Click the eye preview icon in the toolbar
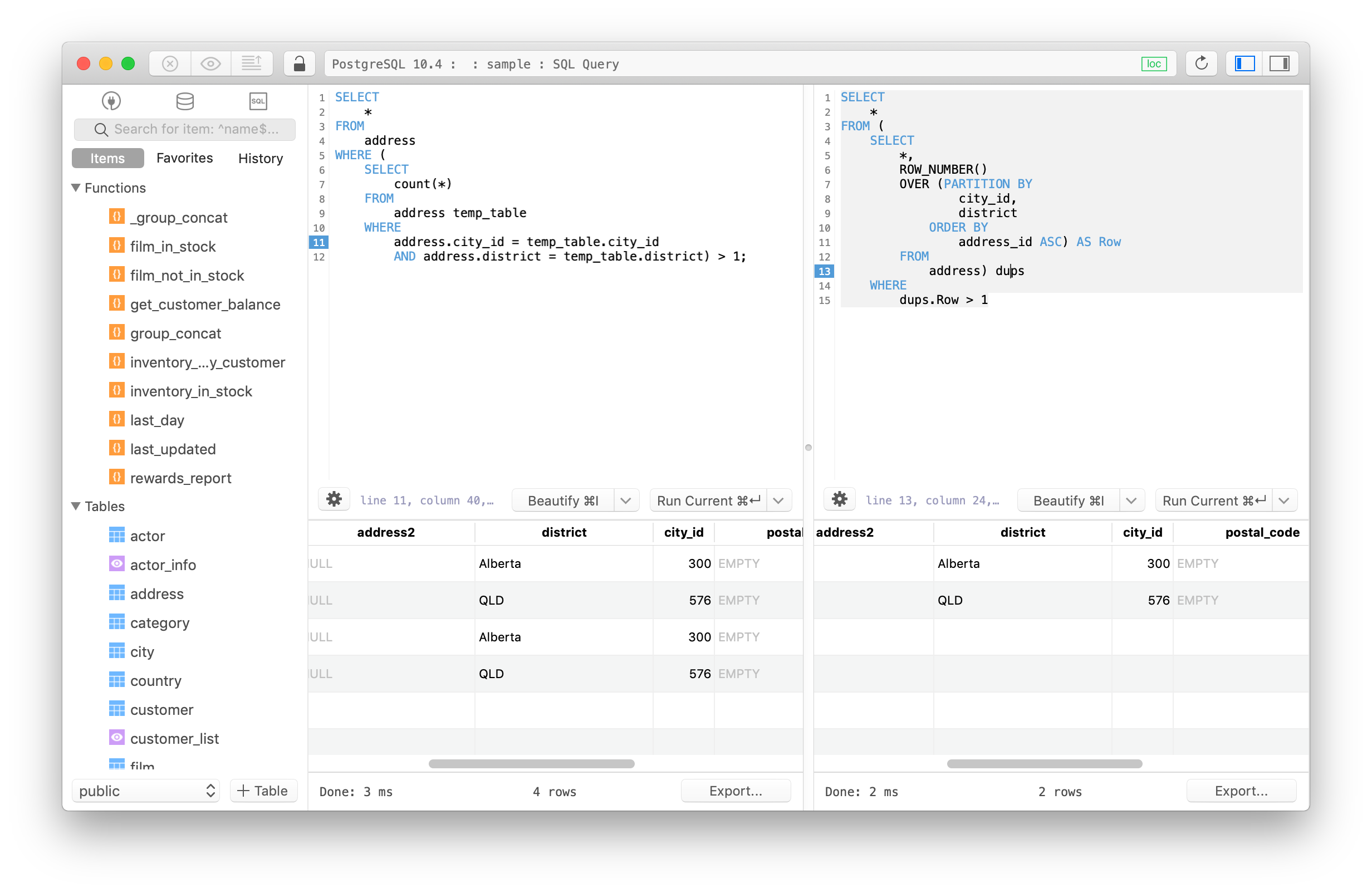 210,63
